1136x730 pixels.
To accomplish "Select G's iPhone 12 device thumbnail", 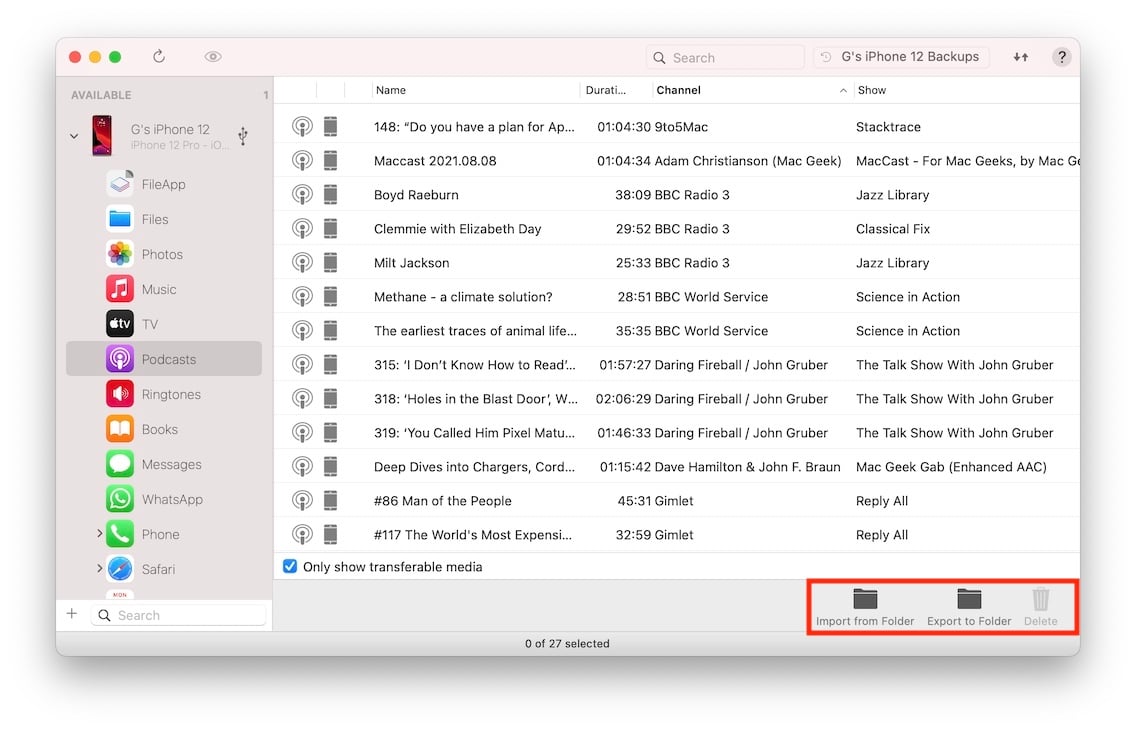I will (102, 135).
